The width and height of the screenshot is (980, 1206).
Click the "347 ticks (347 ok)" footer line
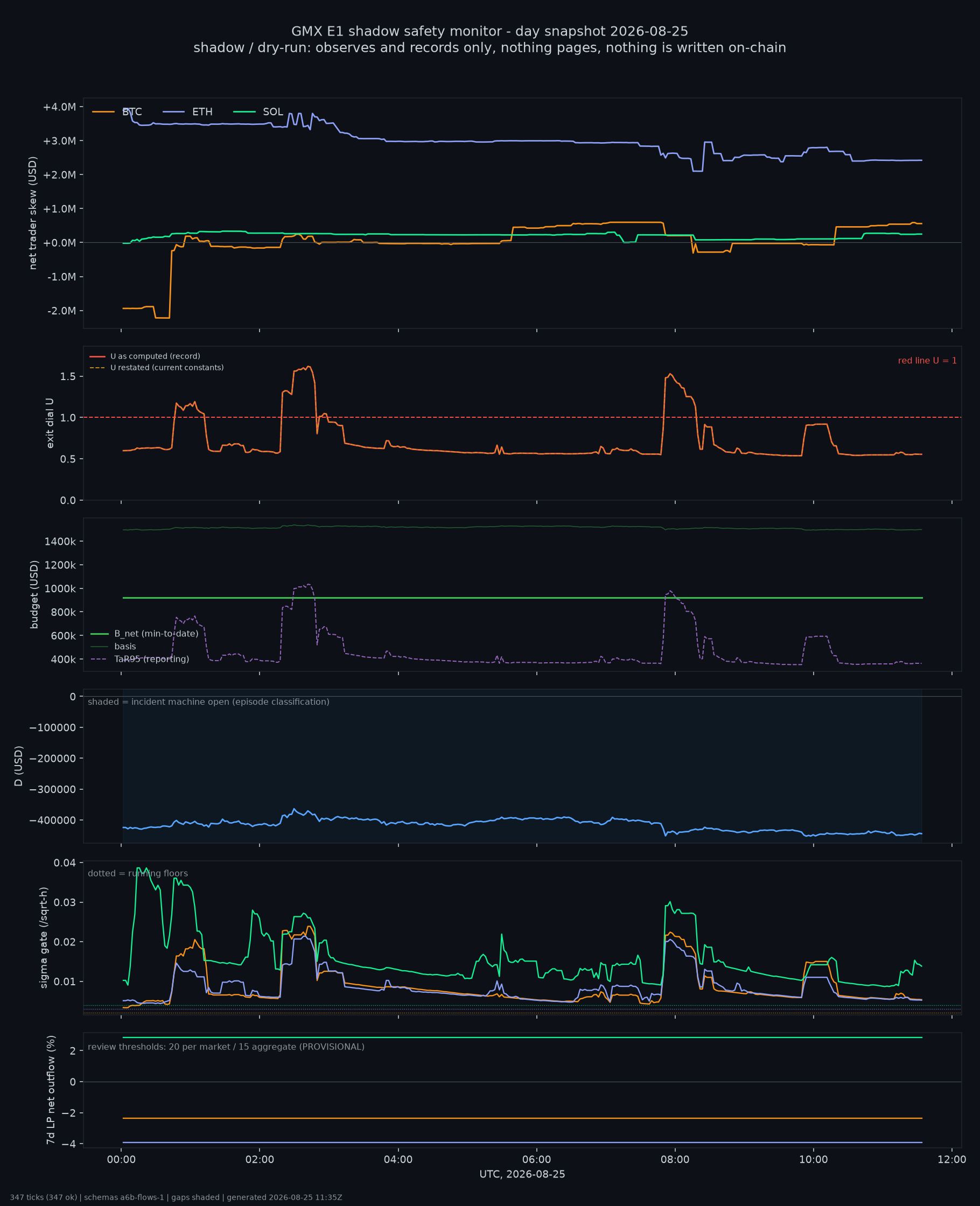pyautogui.click(x=176, y=1197)
